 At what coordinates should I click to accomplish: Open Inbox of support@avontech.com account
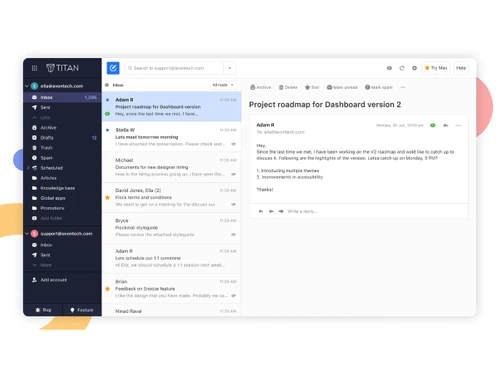(x=62, y=245)
